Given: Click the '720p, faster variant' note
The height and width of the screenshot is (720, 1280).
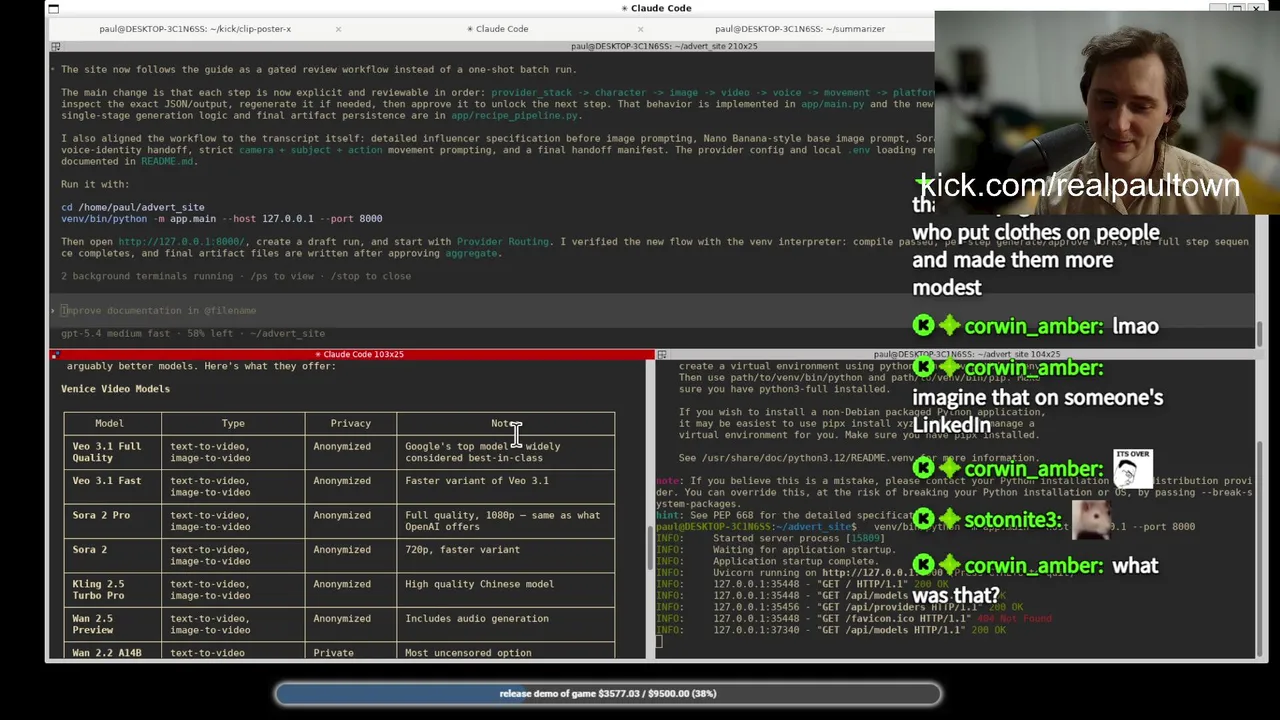Looking at the screenshot, I should [462, 550].
